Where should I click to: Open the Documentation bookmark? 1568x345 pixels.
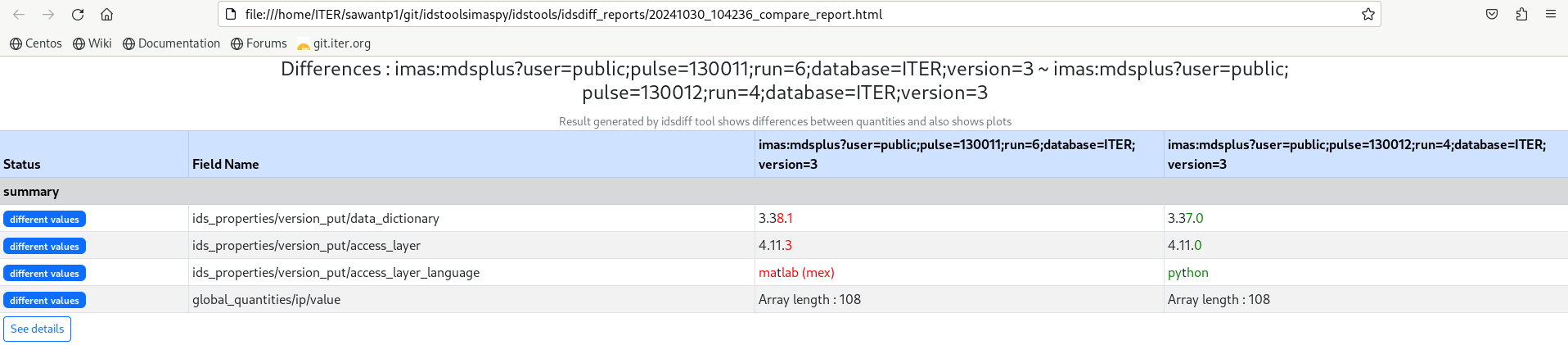tap(171, 43)
